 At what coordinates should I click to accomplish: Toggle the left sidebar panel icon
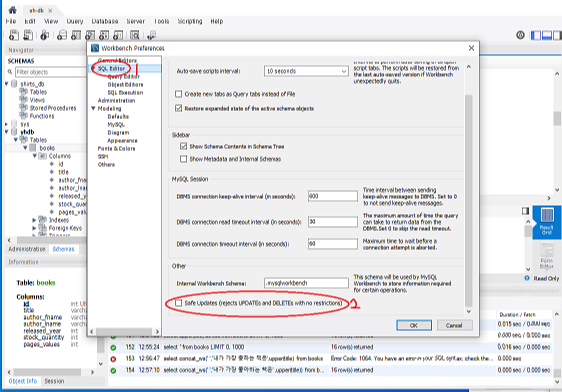pos(536,35)
